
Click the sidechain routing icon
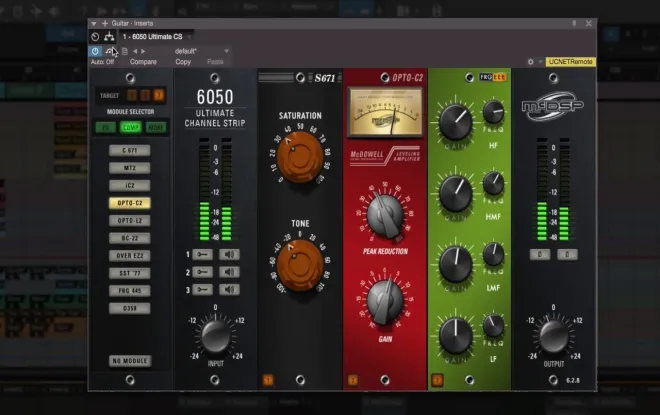tap(109, 37)
